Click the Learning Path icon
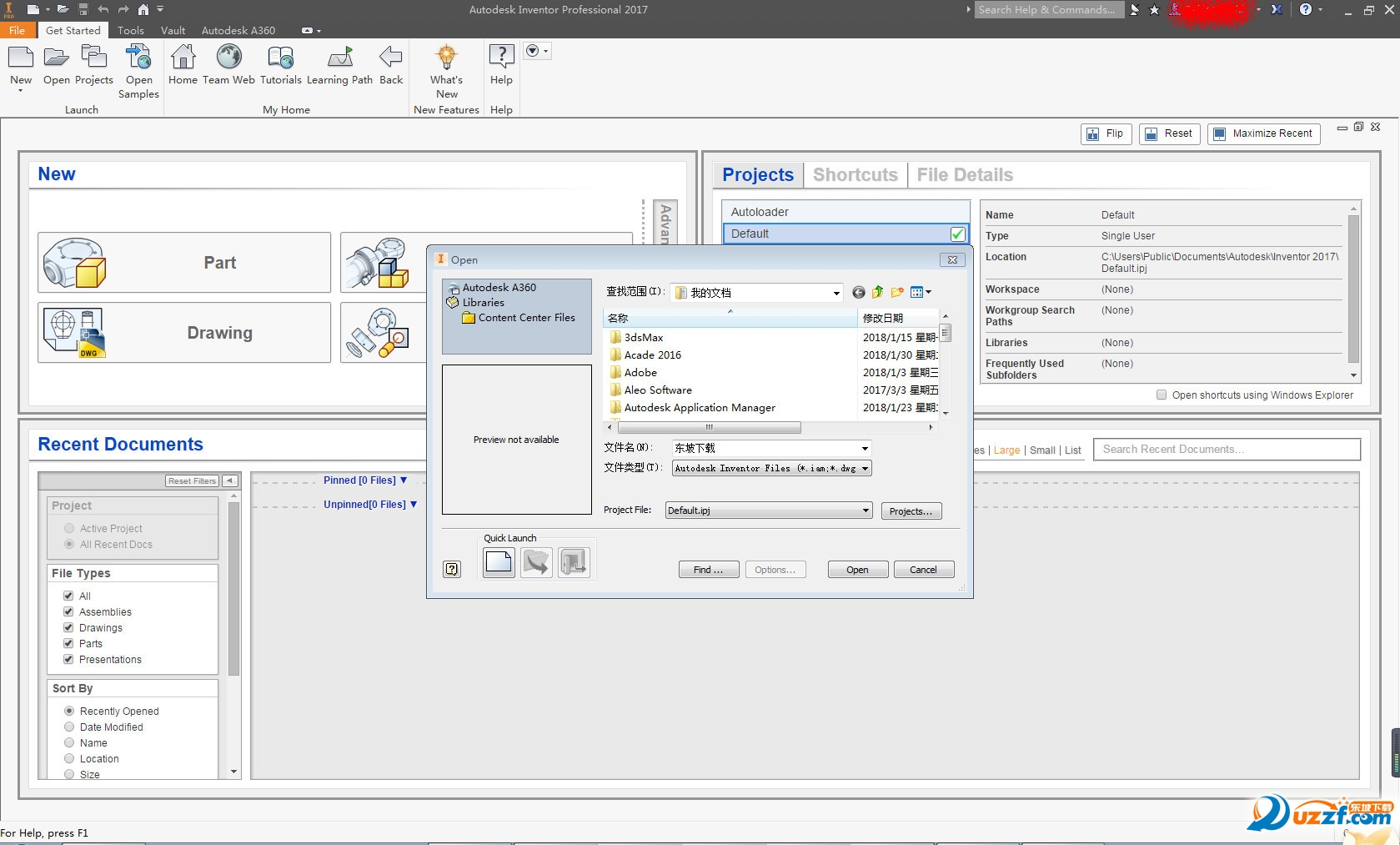Image resolution: width=1400 pixels, height=845 pixels. click(x=339, y=58)
